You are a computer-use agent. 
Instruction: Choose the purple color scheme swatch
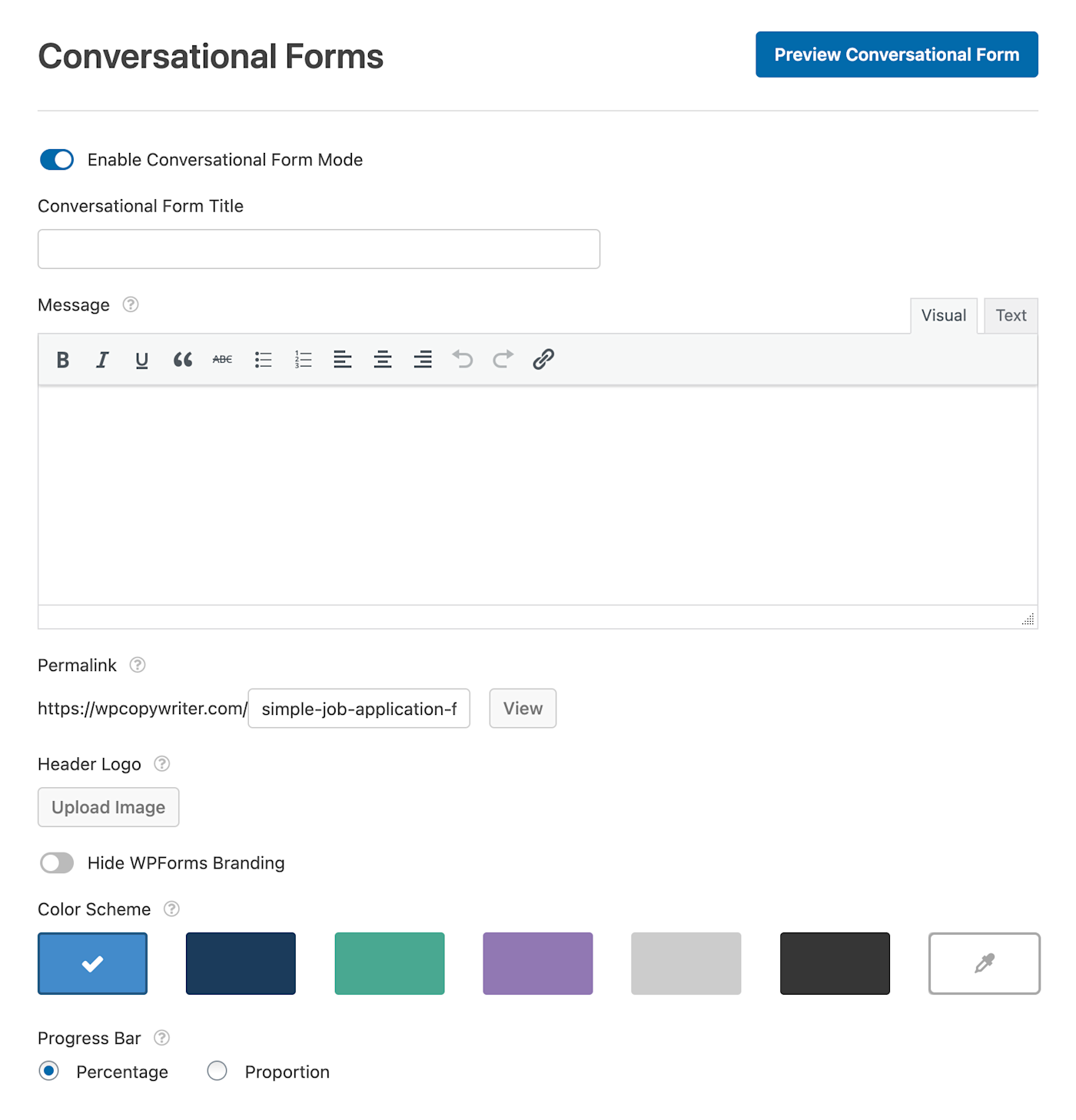pyautogui.click(x=538, y=963)
